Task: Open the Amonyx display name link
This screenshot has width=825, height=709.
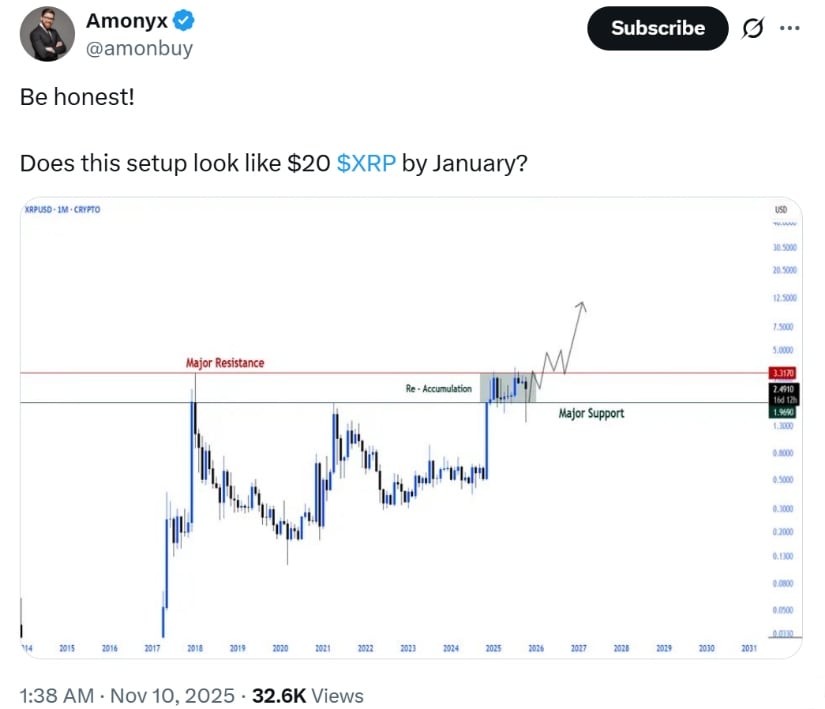Action: pos(126,22)
